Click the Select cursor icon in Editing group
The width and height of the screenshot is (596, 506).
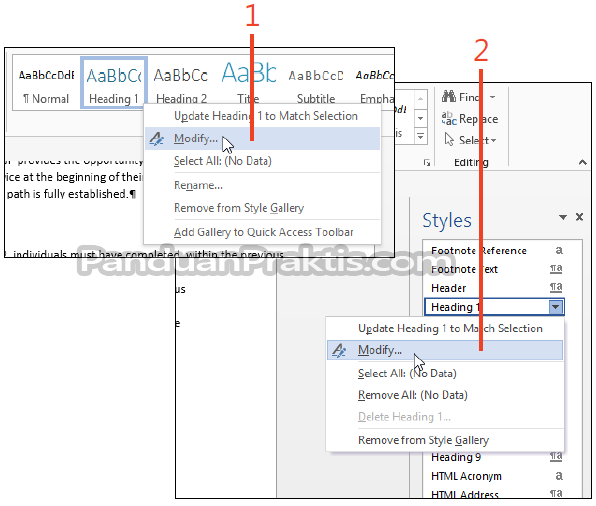coord(449,140)
